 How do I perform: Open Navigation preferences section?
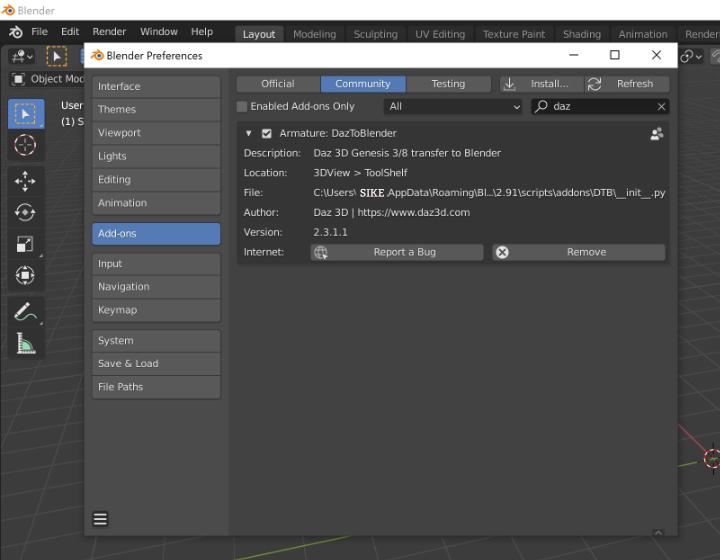[156, 287]
